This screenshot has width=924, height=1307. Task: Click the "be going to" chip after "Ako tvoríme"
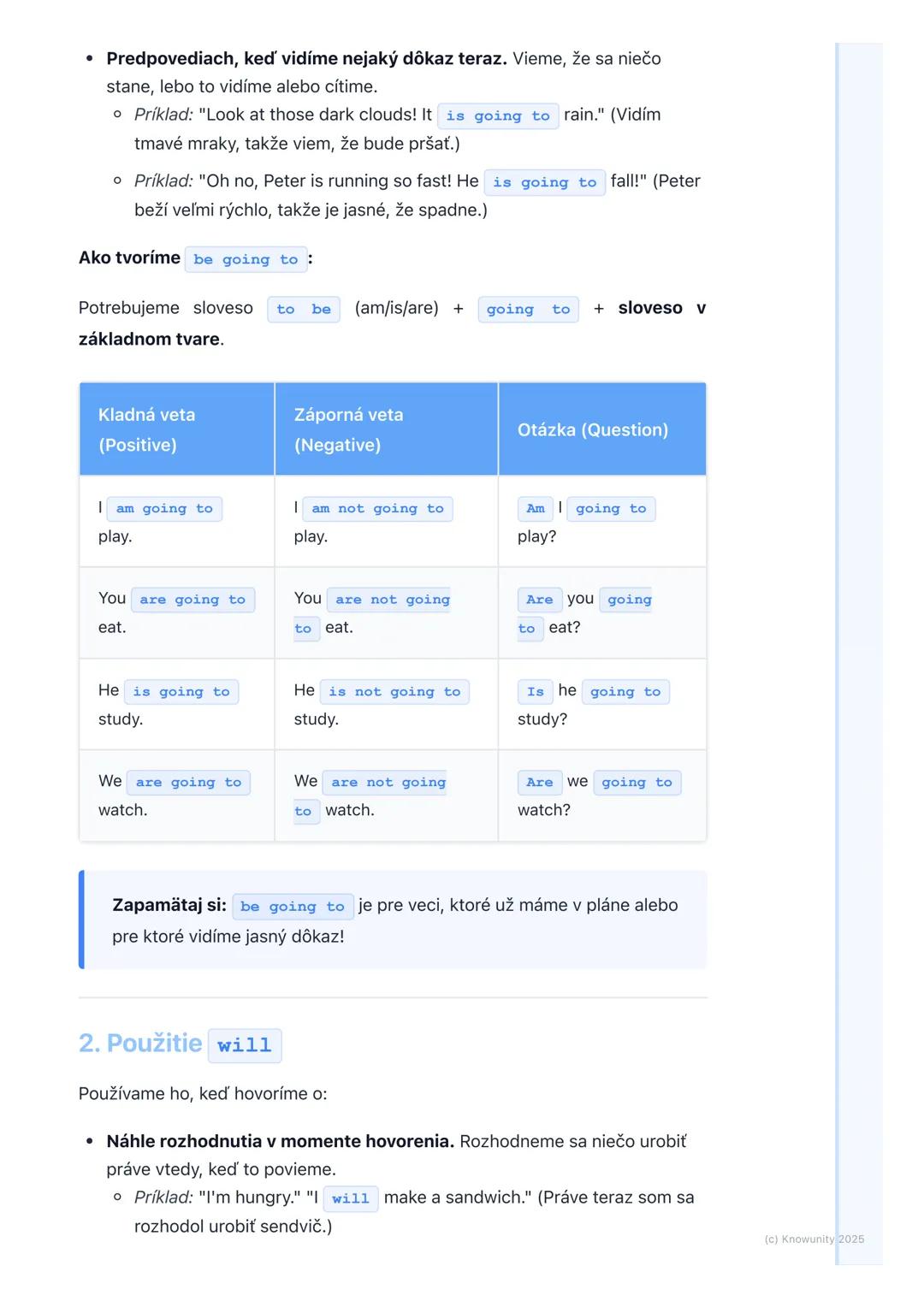point(246,259)
